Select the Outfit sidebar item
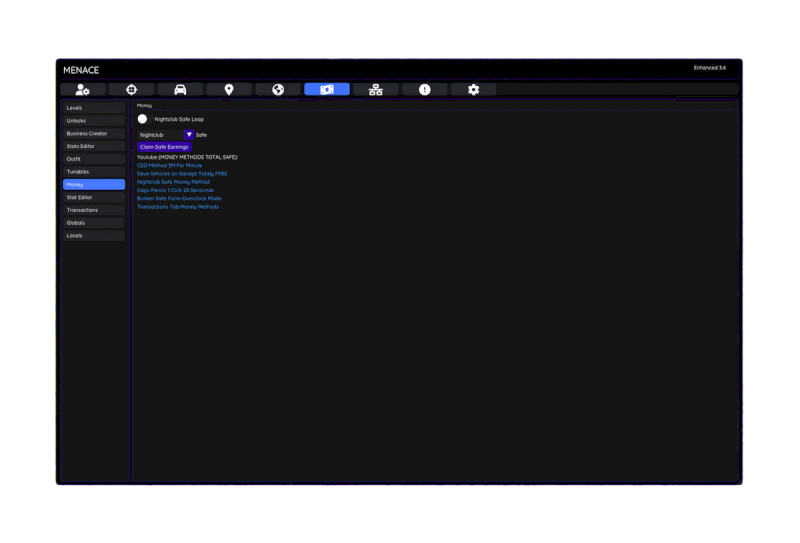800x543 pixels. pos(94,159)
